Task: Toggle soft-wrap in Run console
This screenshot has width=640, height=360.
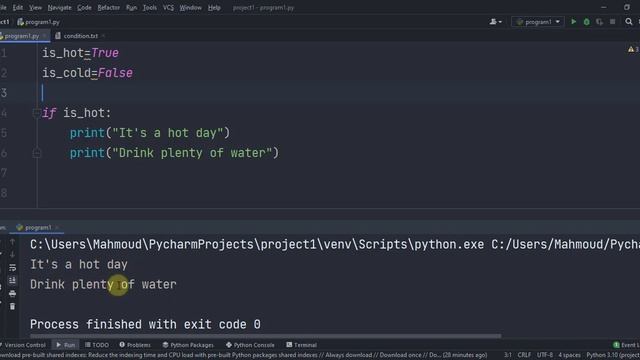Action: (x=12, y=267)
